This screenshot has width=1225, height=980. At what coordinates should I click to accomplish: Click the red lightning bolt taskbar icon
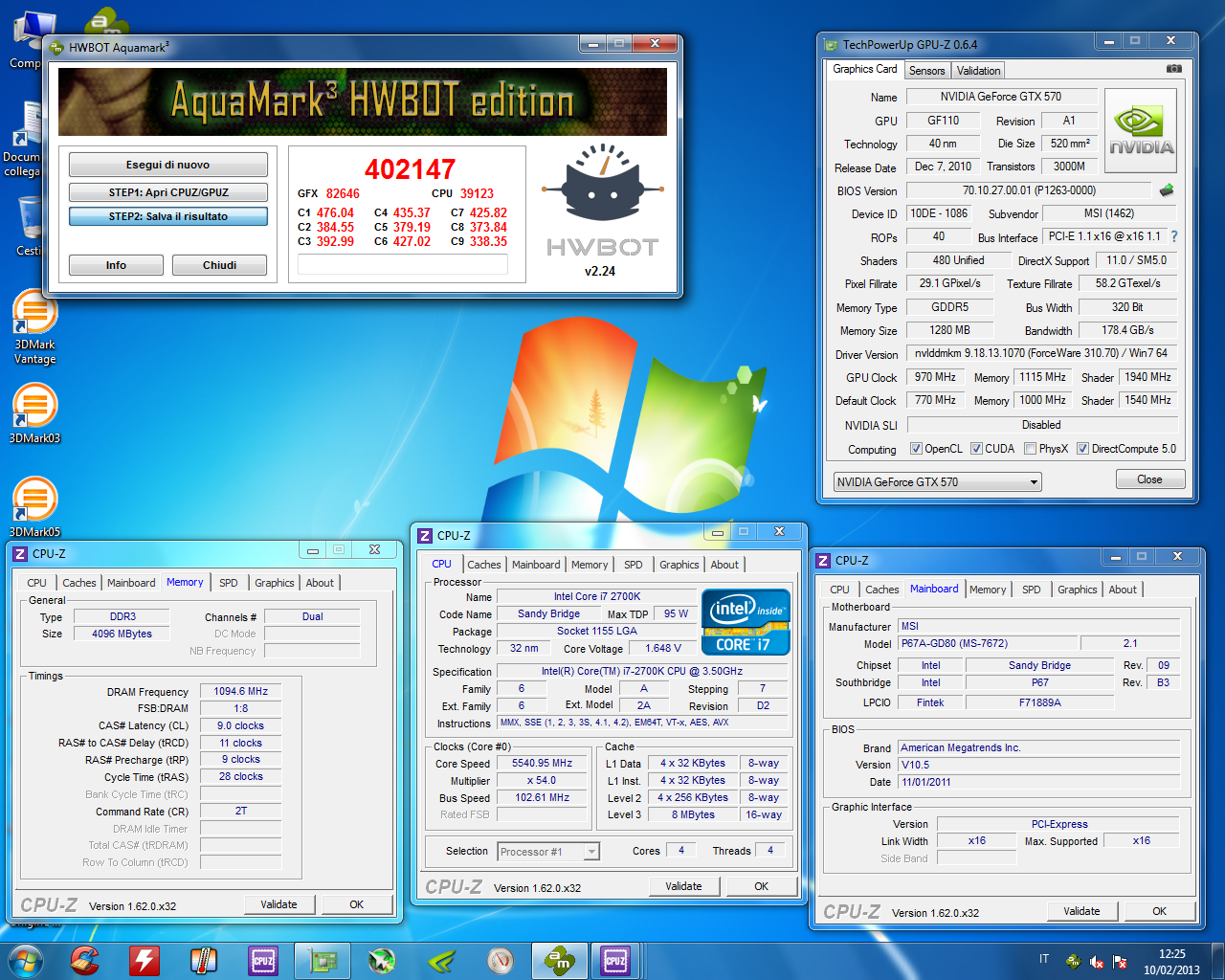click(x=145, y=960)
